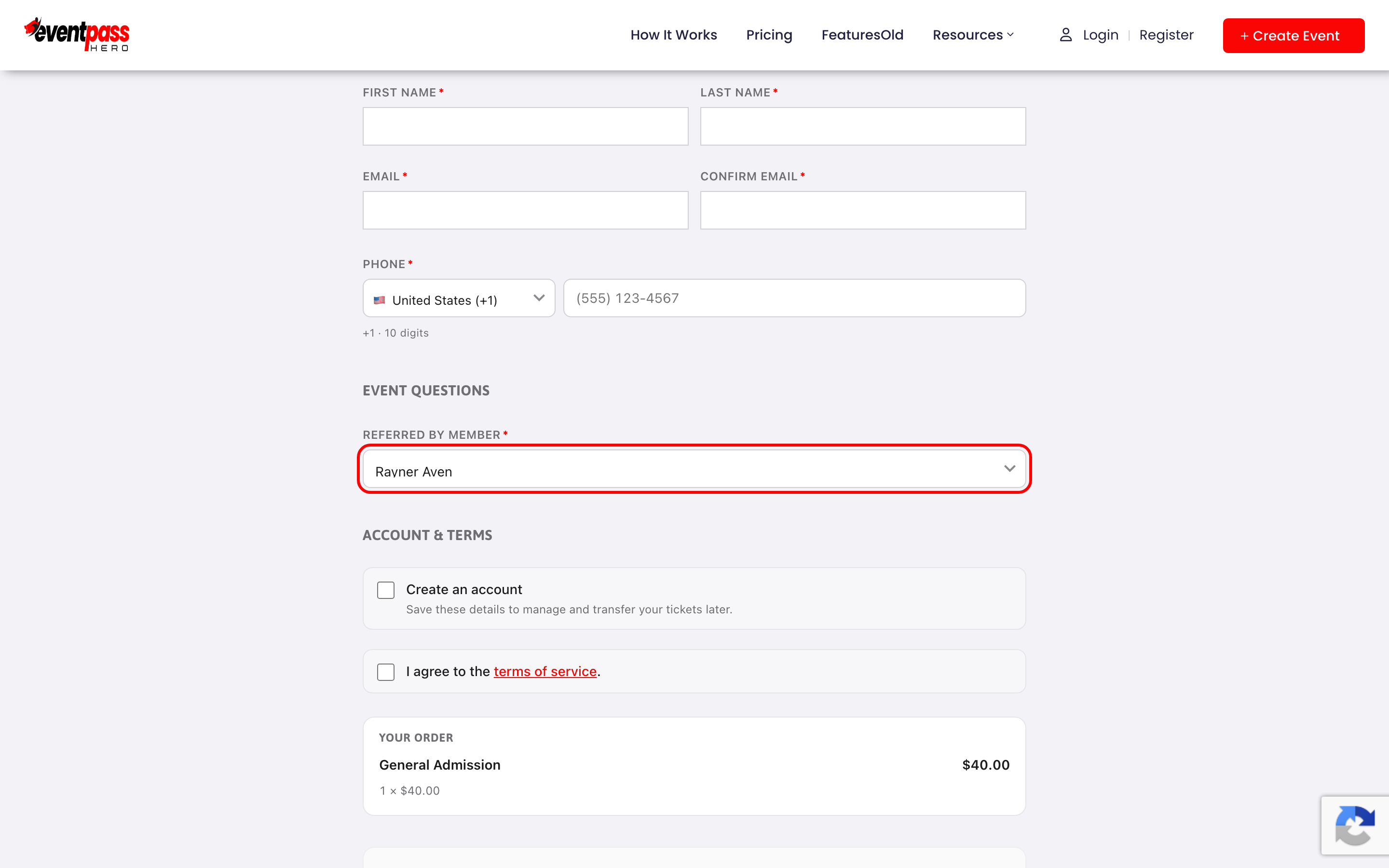This screenshot has height=868, width=1389.
Task: Click the 'Save these details' description text
Action: [x=569, y=610]
